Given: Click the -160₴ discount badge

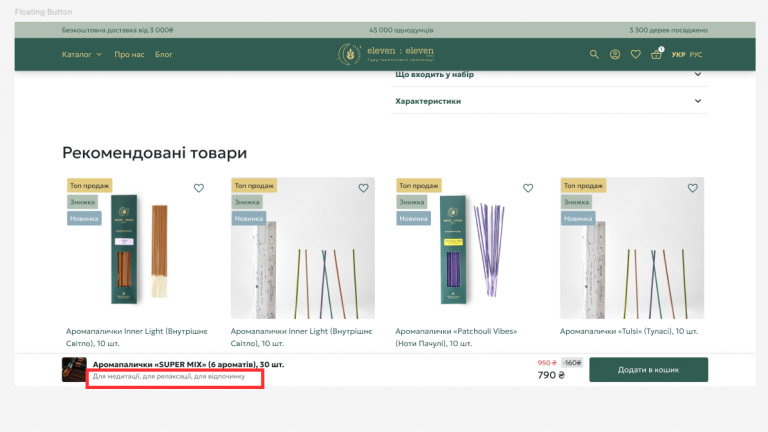Looking at the screenshot, I should [572, 362].
